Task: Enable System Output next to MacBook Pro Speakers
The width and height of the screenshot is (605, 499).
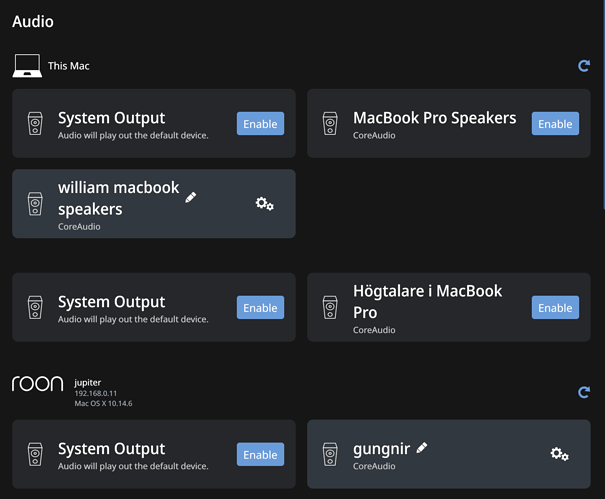Action: click(260, 123)
